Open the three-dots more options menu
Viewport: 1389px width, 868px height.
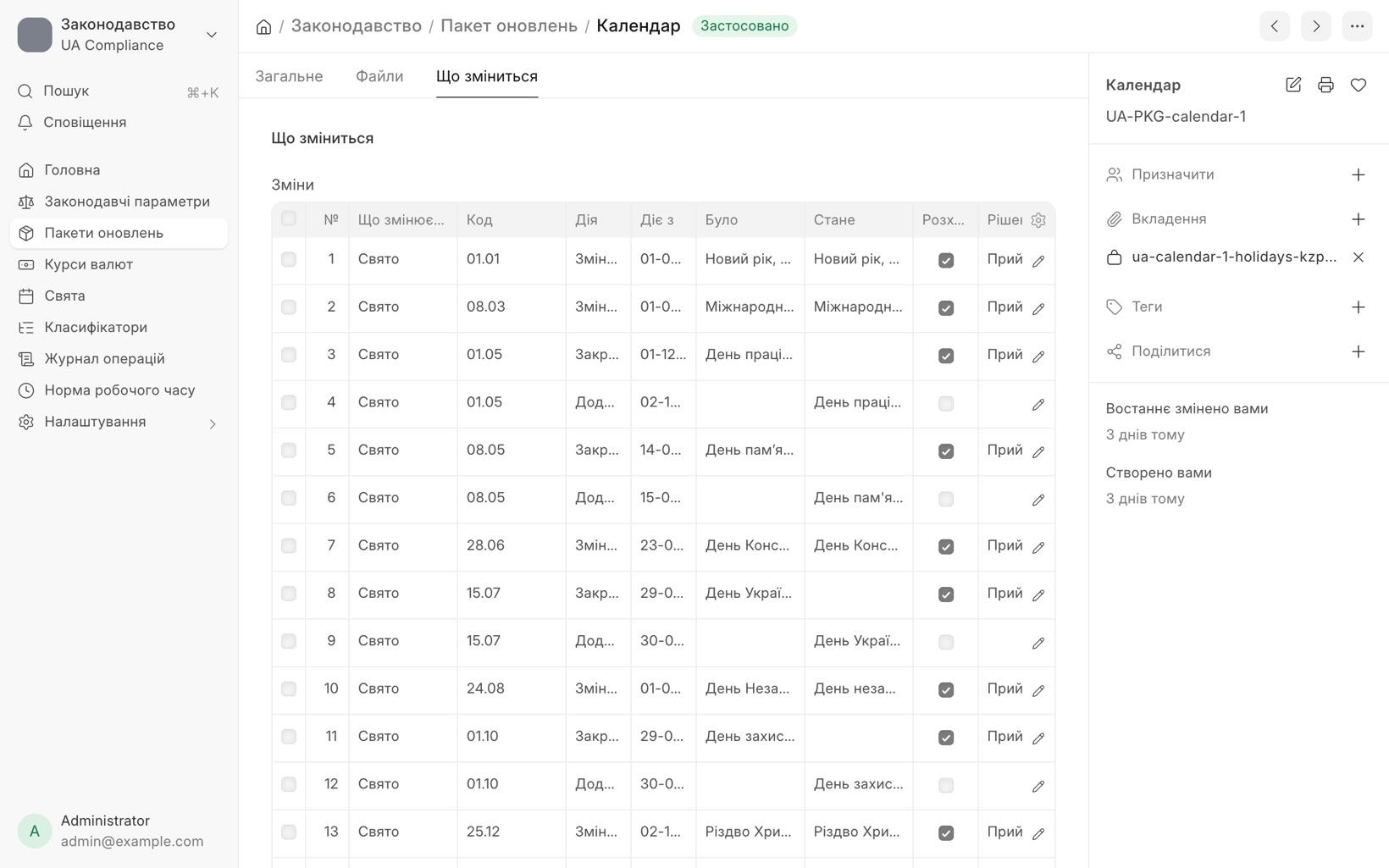[x=1357, y=26]
